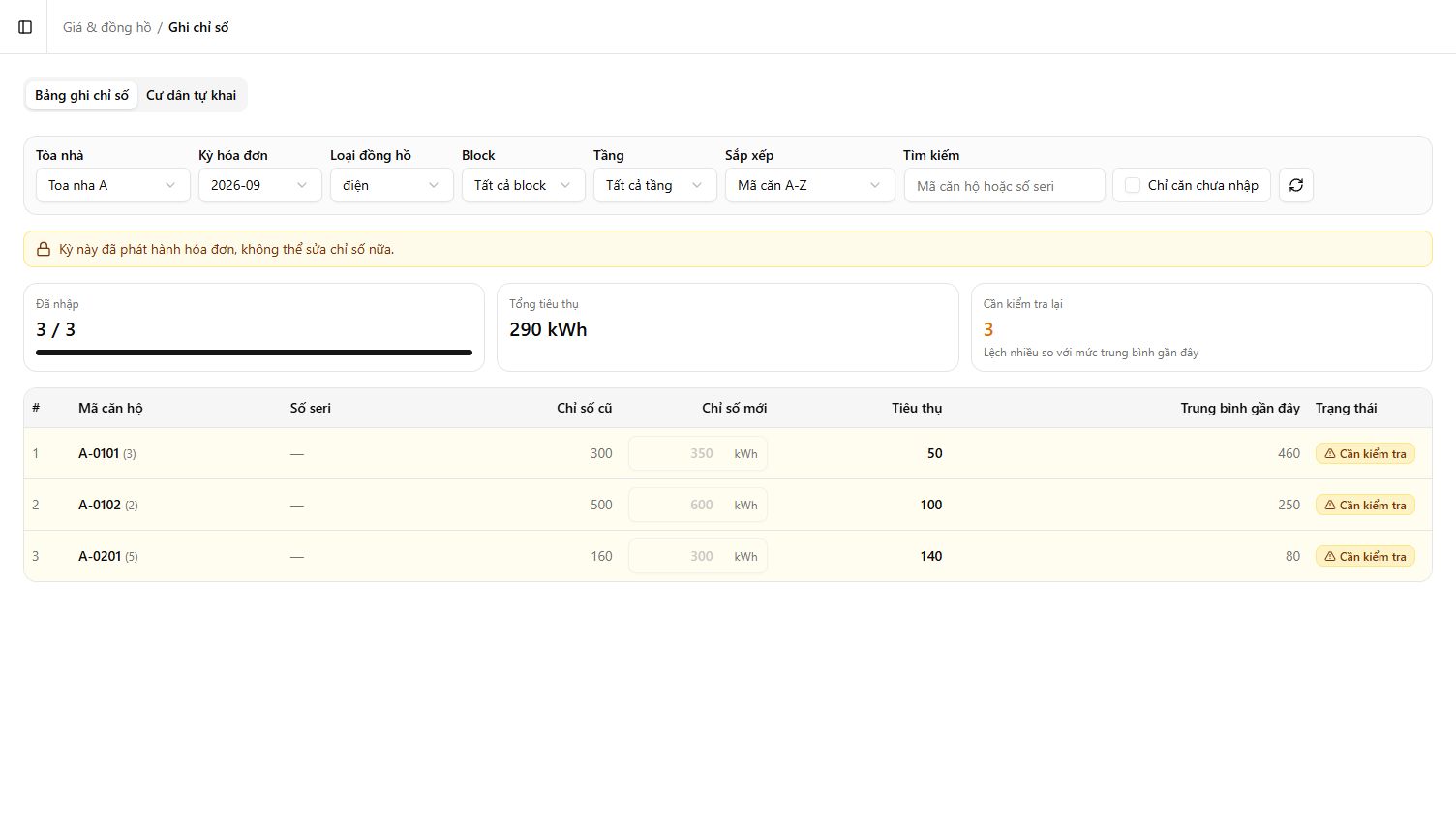Toggle the sidebar panel icon
The height and width of the screenshot is (830, 1456).
coord(25,27)
